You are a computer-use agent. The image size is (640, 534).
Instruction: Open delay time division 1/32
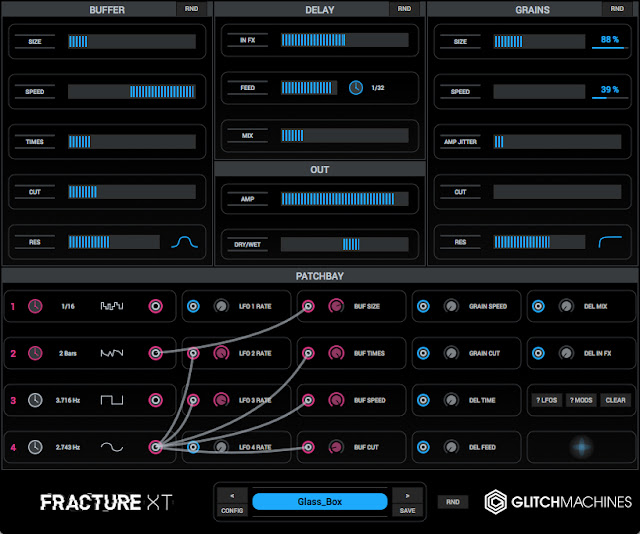(x=378, y=88)
